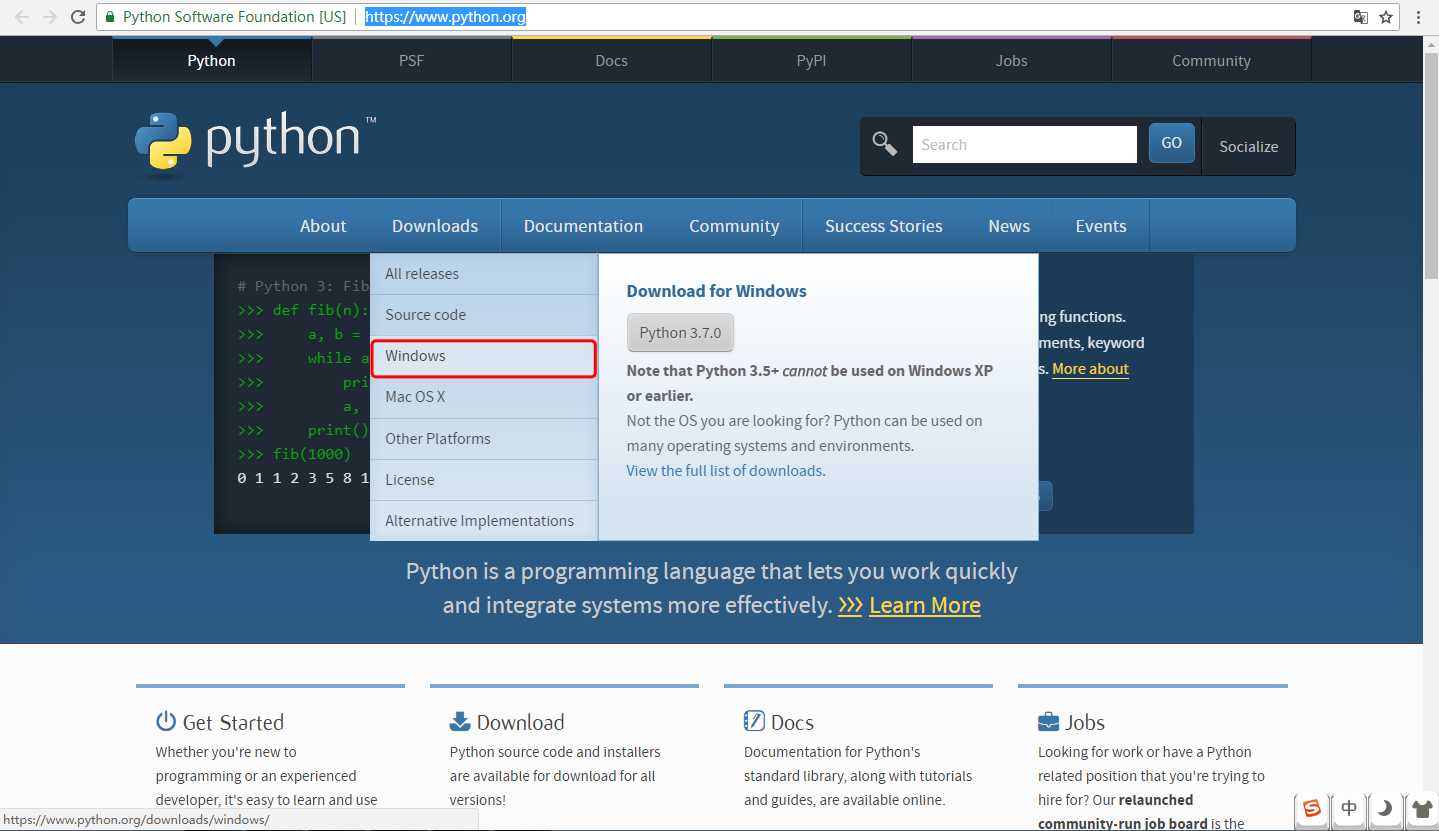Click in the site Search field
The height and width of the screenshot is (831, 1439).
[1025, 145]
